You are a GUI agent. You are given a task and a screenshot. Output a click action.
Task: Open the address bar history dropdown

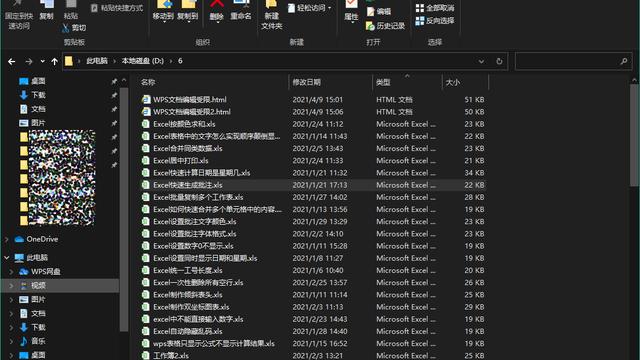click(x=481, y=61)
